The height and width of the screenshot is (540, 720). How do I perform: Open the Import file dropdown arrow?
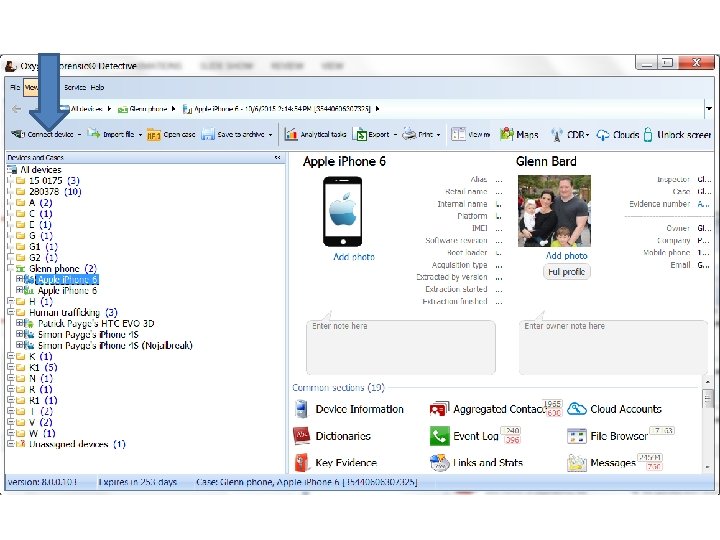click(x=140, y=135)
